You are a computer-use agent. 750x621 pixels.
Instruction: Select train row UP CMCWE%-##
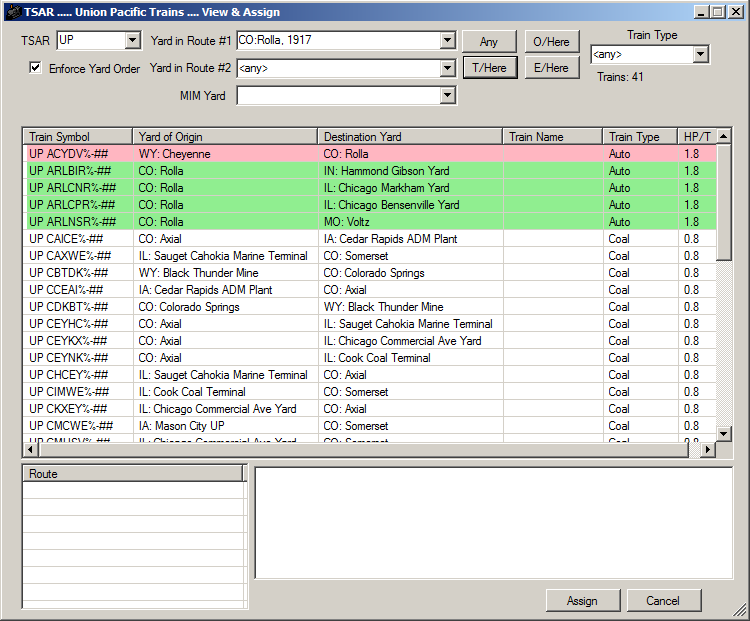click(369, 425)
